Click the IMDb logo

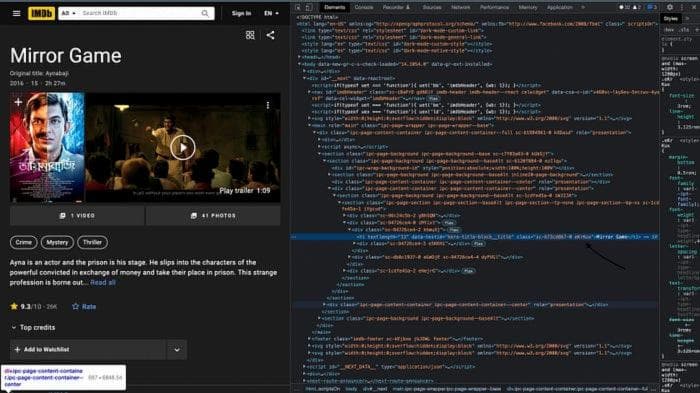pos(41,13)
